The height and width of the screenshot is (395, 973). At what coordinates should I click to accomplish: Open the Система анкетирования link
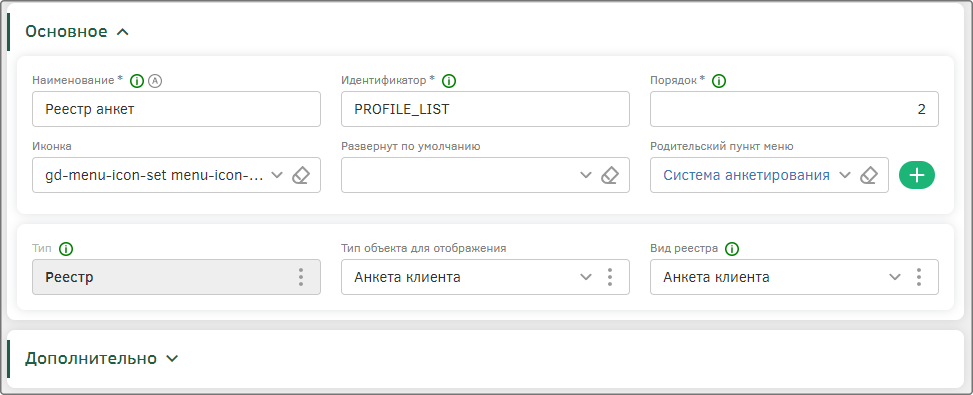click(x=747, y=175)
